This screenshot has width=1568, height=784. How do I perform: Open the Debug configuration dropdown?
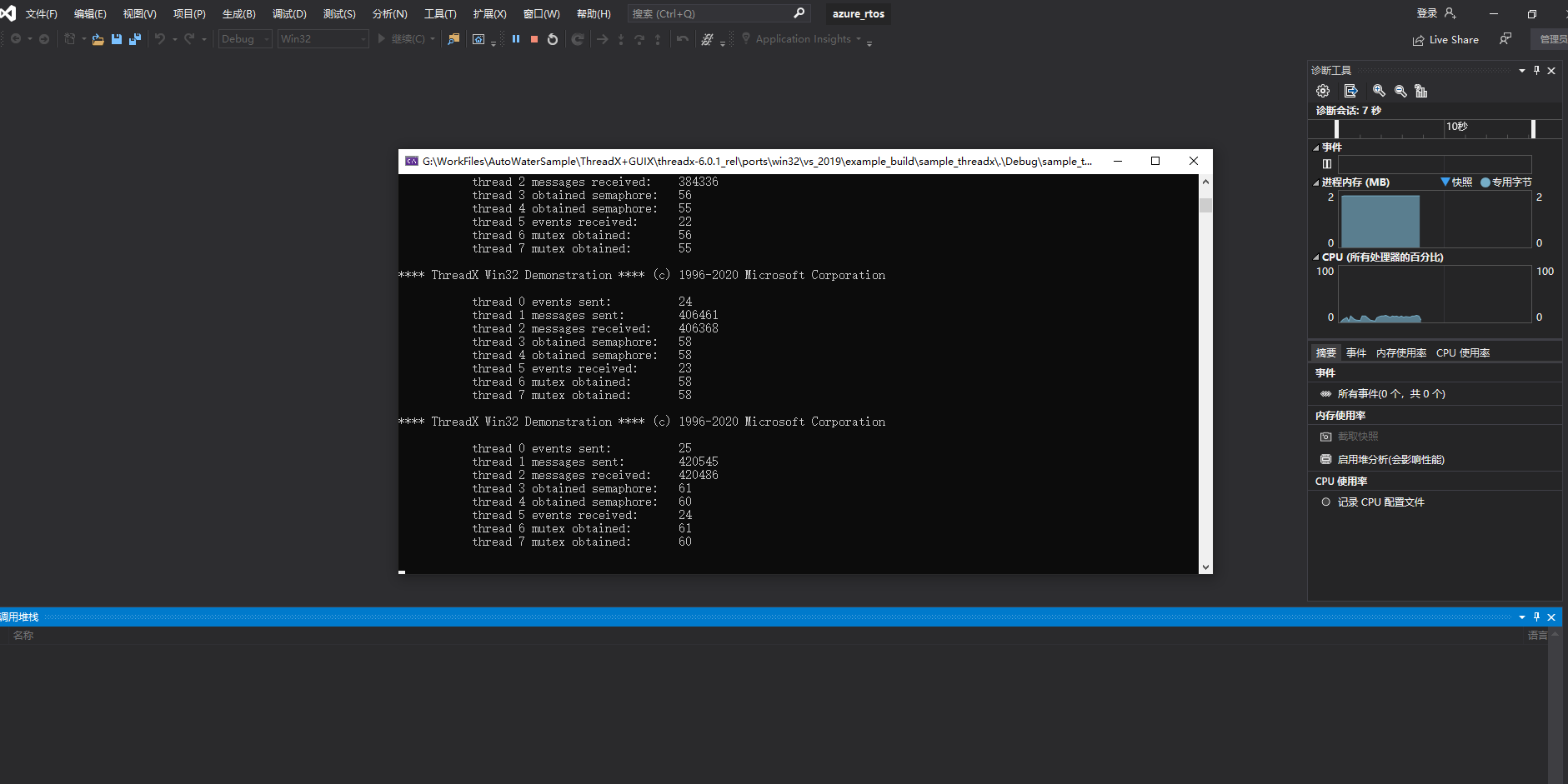click(245, 39)
